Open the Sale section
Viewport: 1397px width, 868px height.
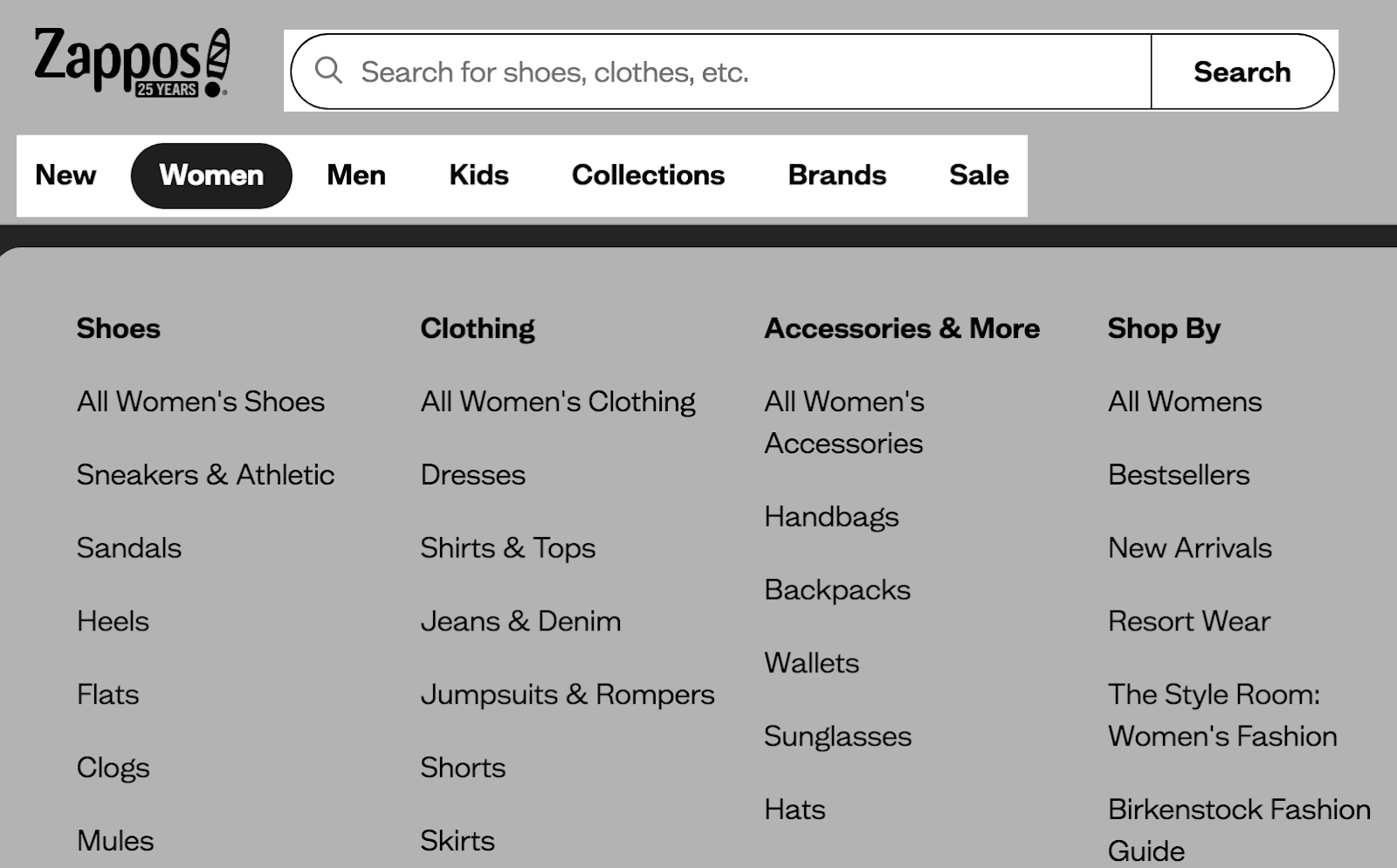coord(979,175)
